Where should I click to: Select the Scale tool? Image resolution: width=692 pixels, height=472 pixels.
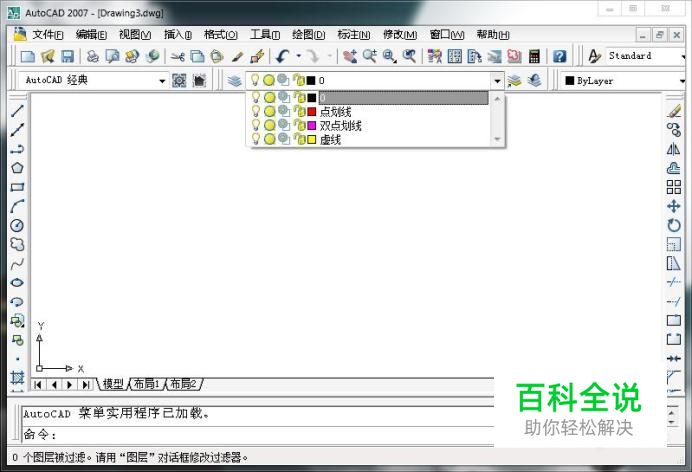pyautogui.click(x=674, y=244)
